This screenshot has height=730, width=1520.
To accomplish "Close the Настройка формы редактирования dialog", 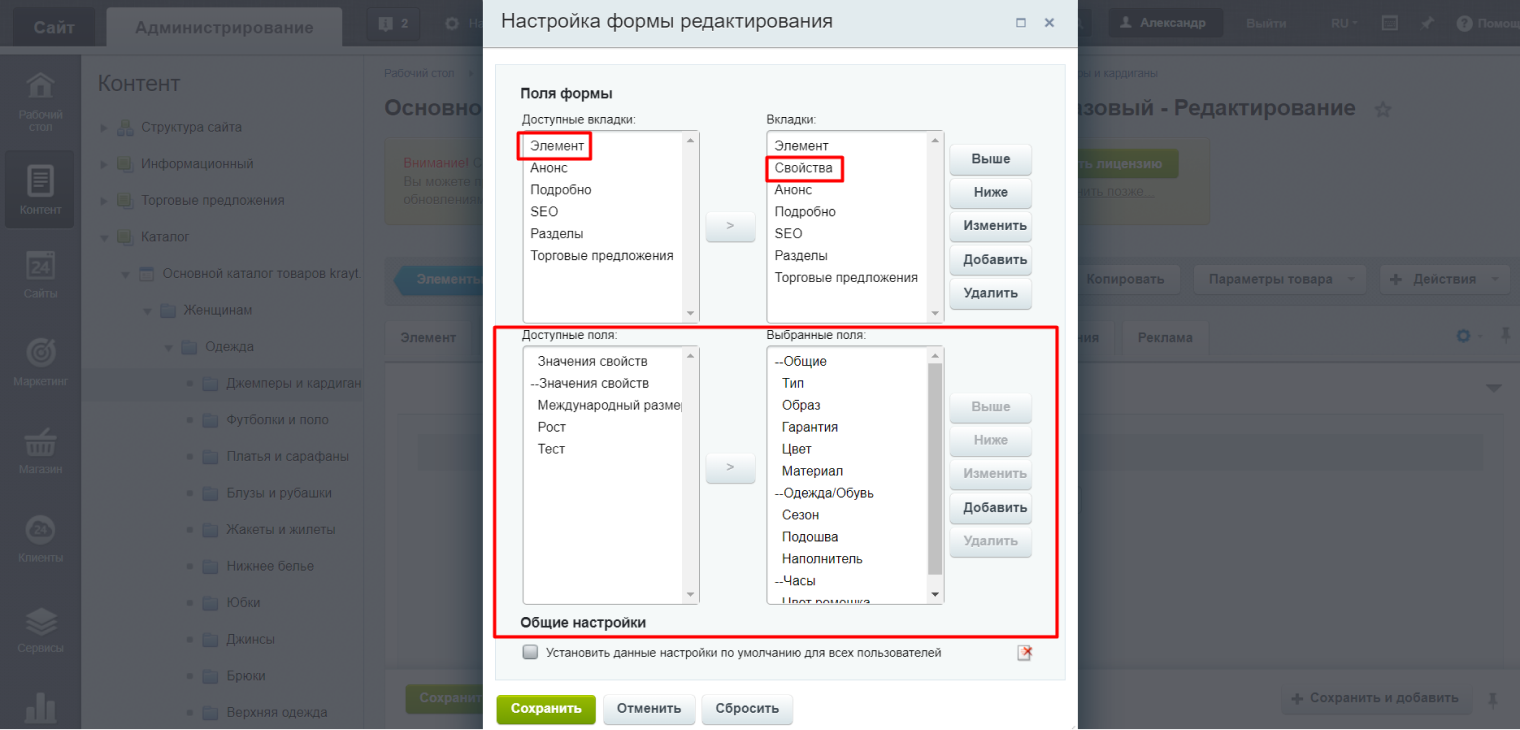I will [1049, 22].
